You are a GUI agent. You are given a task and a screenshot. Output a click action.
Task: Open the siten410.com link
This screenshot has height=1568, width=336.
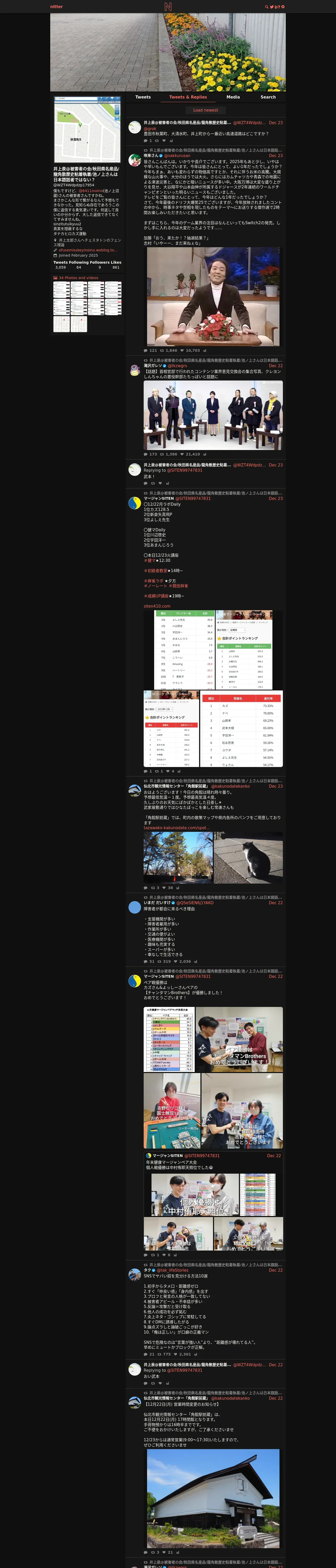(157, 606)
